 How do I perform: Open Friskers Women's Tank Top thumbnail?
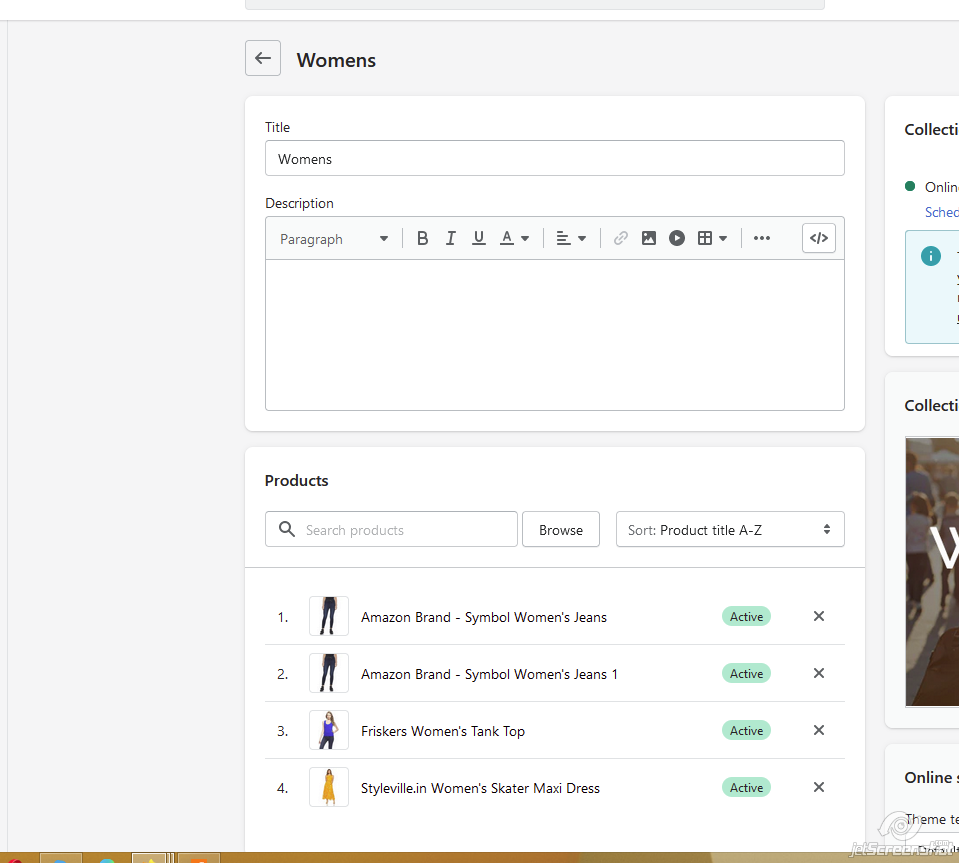point(329,730)
